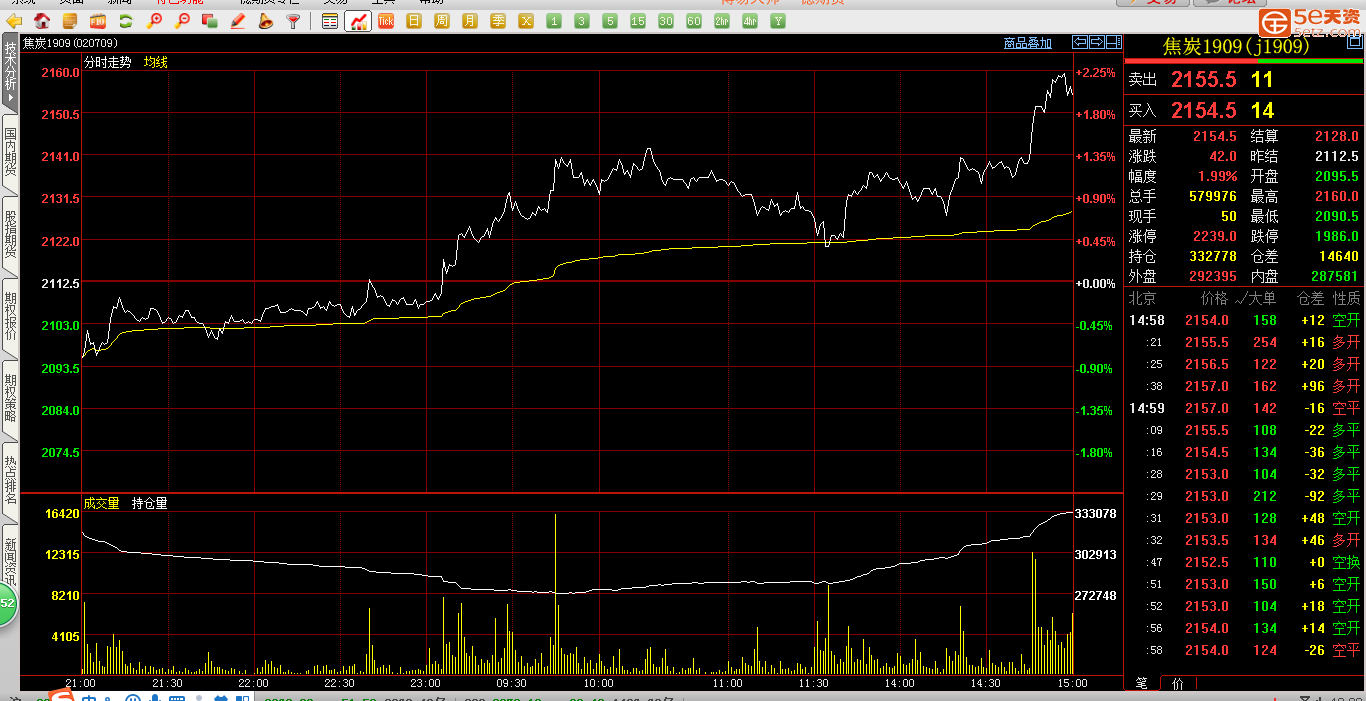Switch to the 笔 tab below trades

click(x=1141, y=683)
